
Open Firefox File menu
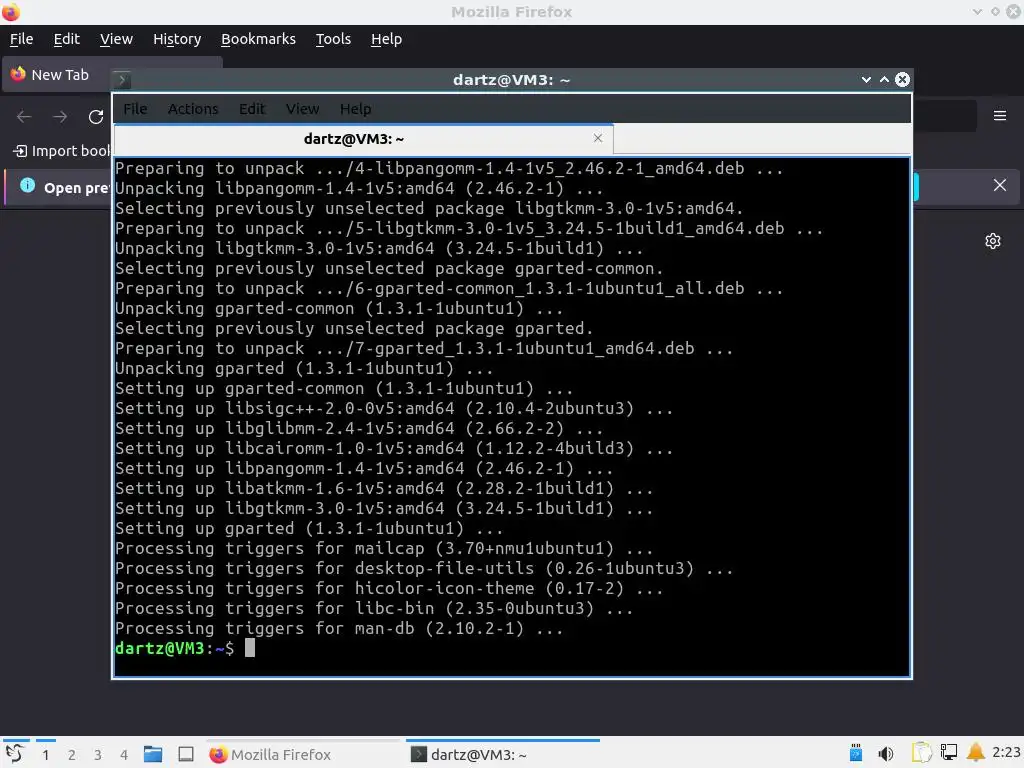pyautogui.click(x=22, y=39)
